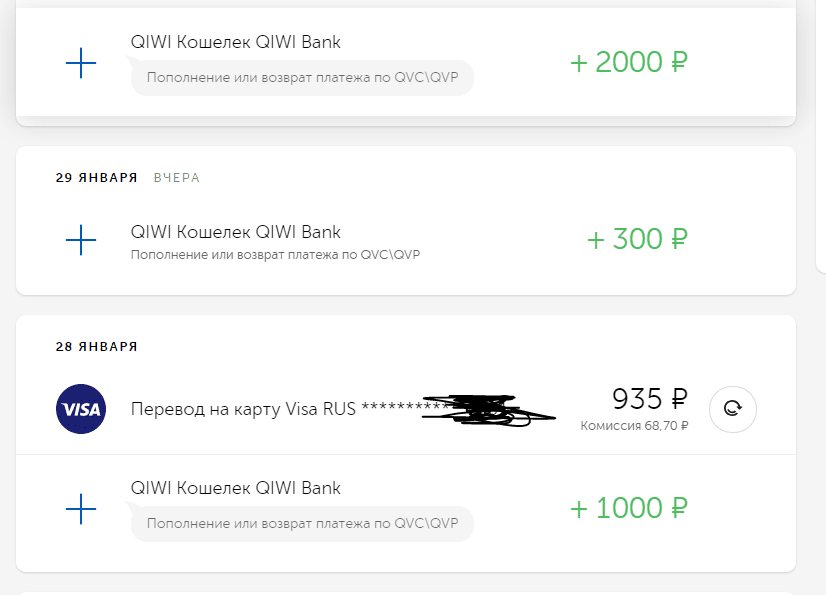The height and width of the screenshot is (595, 826).
Task: Click the 28 ЯНВАРЯ date header
Action: 96,347
